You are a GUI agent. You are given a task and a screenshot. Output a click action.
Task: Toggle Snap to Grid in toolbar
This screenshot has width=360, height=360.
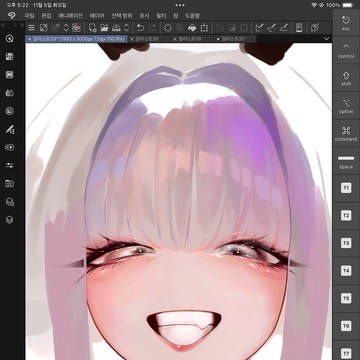284,28
